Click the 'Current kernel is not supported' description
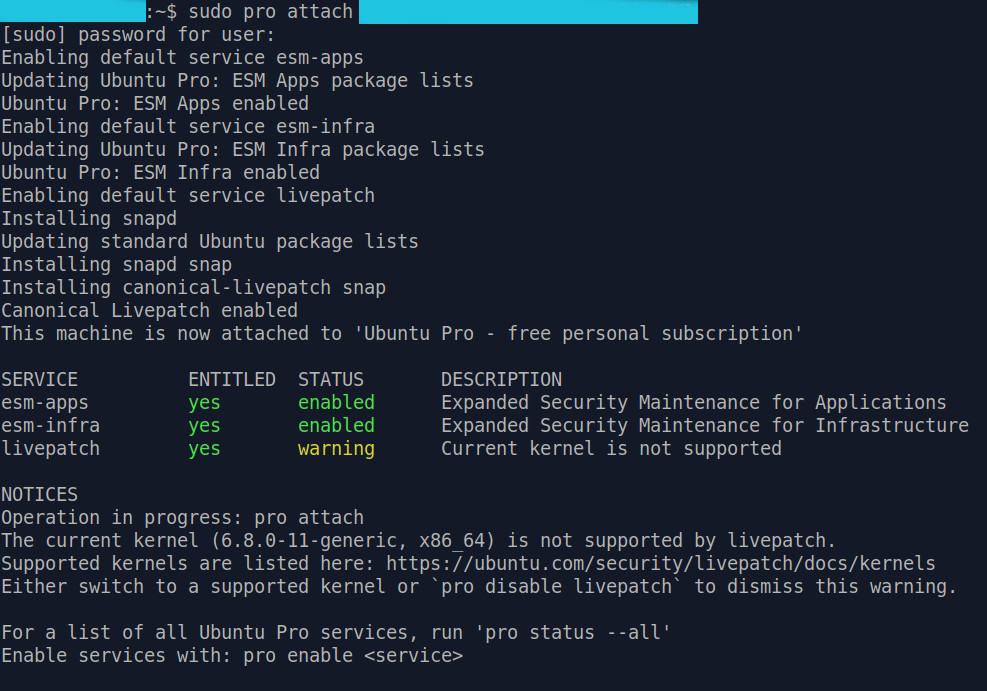This screenshot has height=691, width=987. pos(611,449)
